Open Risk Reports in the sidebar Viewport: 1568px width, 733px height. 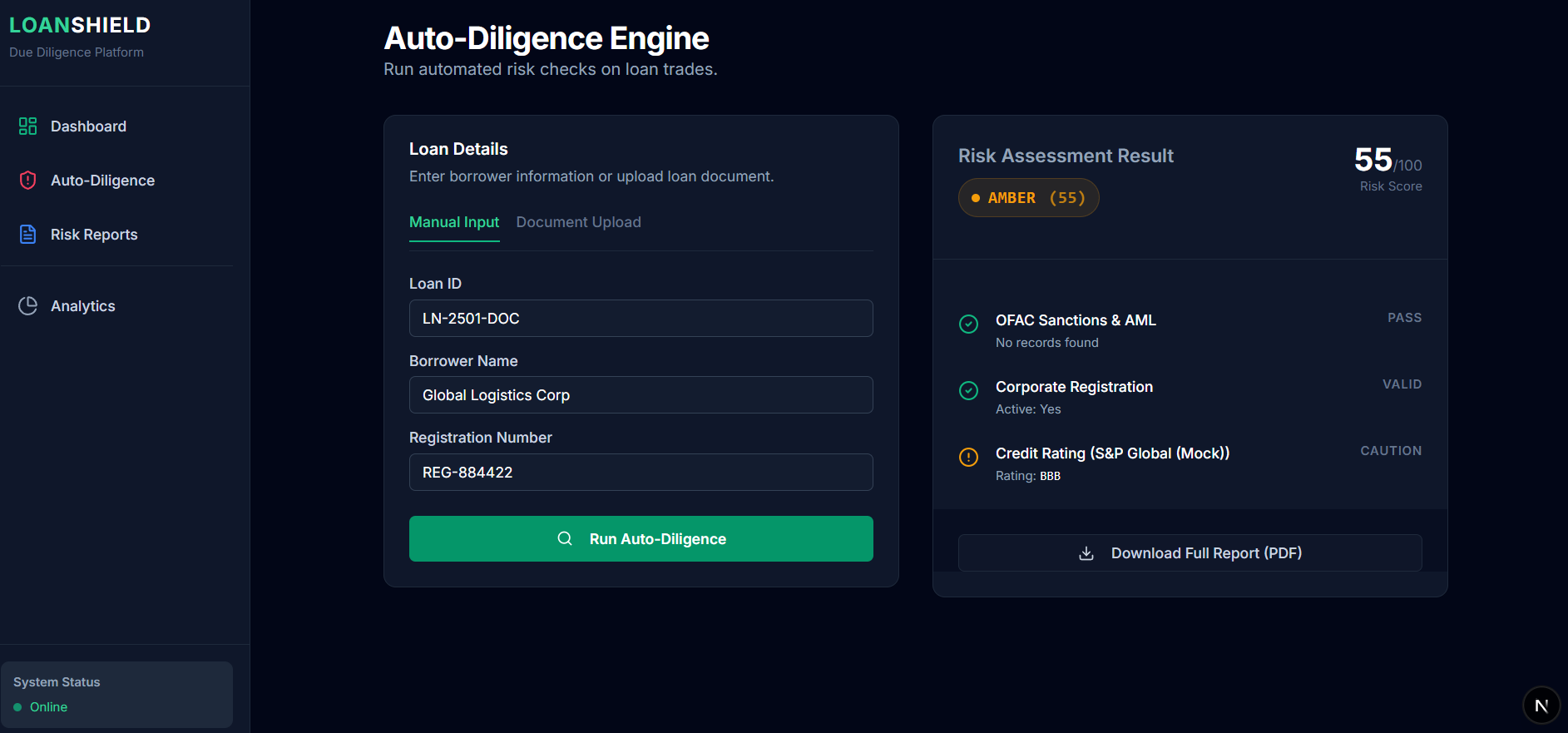pos(94,235)
